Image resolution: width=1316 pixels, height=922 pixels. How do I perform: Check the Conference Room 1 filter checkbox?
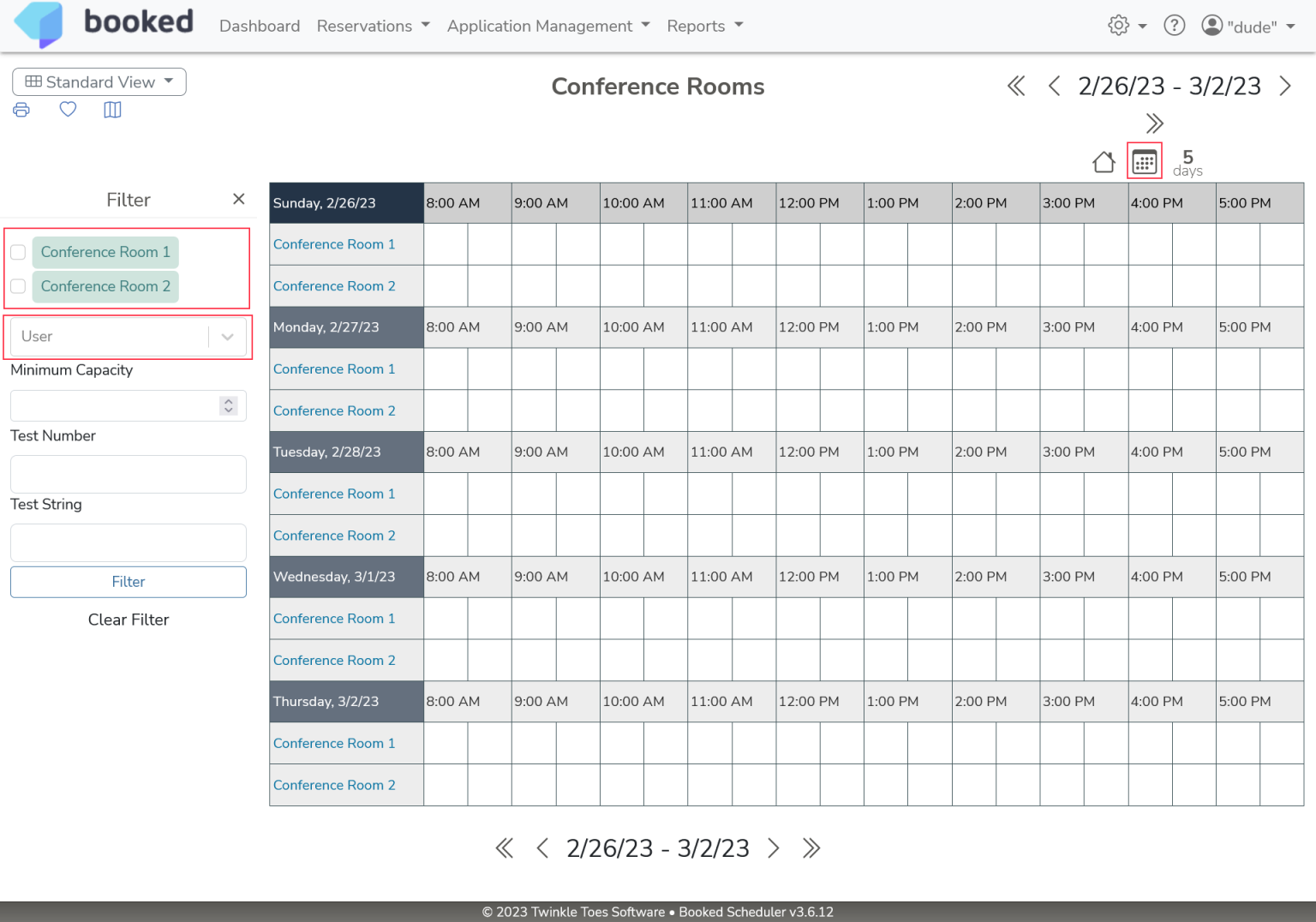click(18, 252)
